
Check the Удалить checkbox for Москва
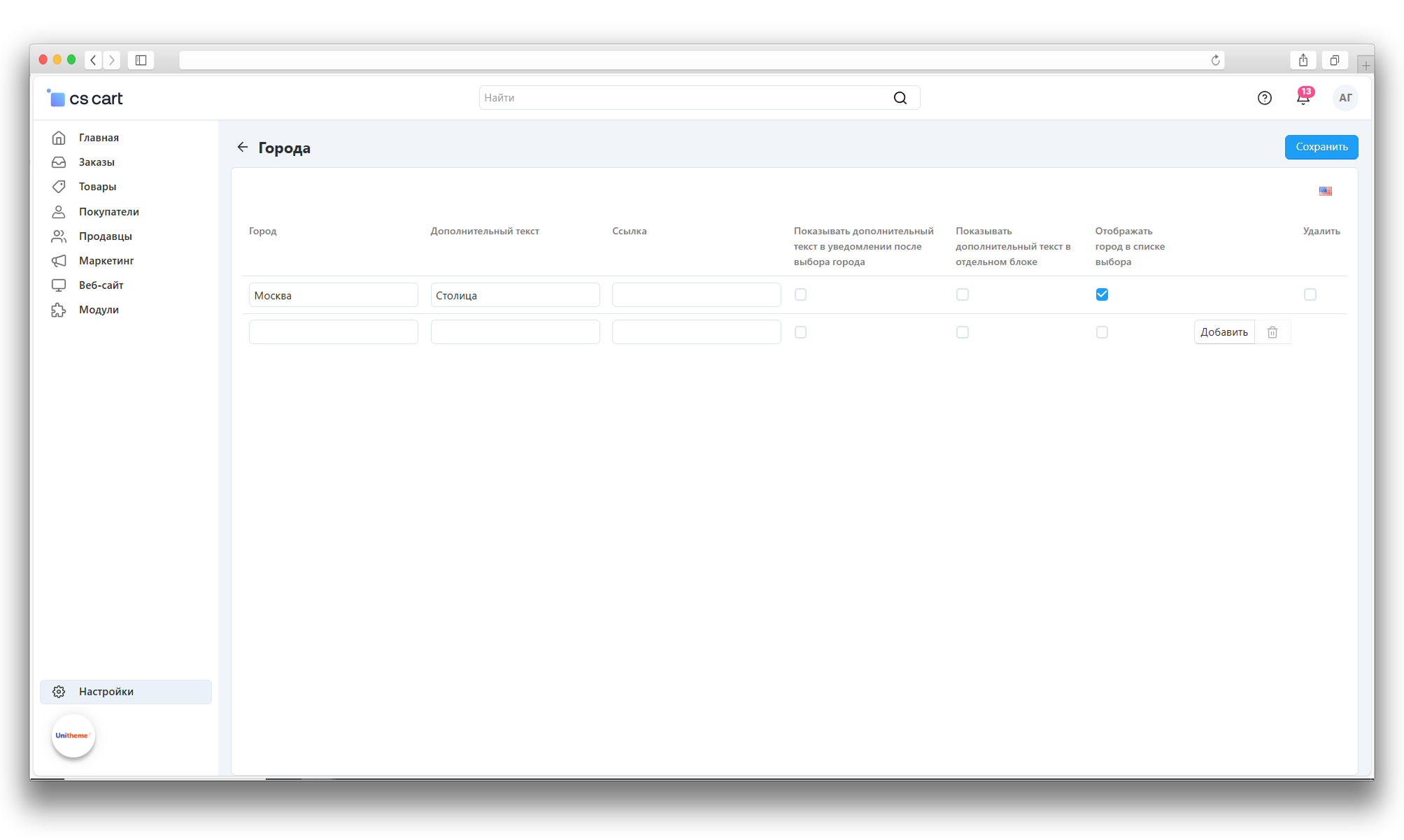coord(1310,294)
